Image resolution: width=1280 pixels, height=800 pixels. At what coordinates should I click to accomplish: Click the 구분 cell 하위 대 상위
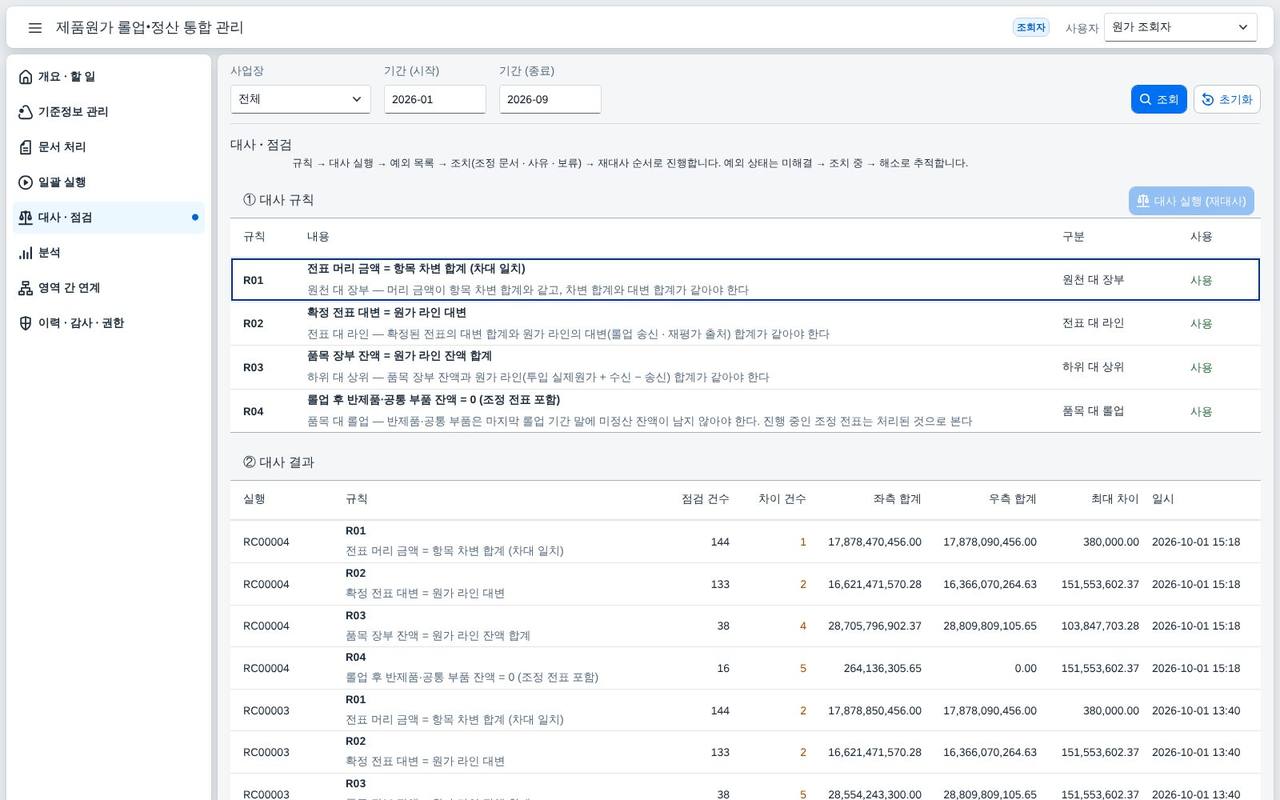point(1093,367)
